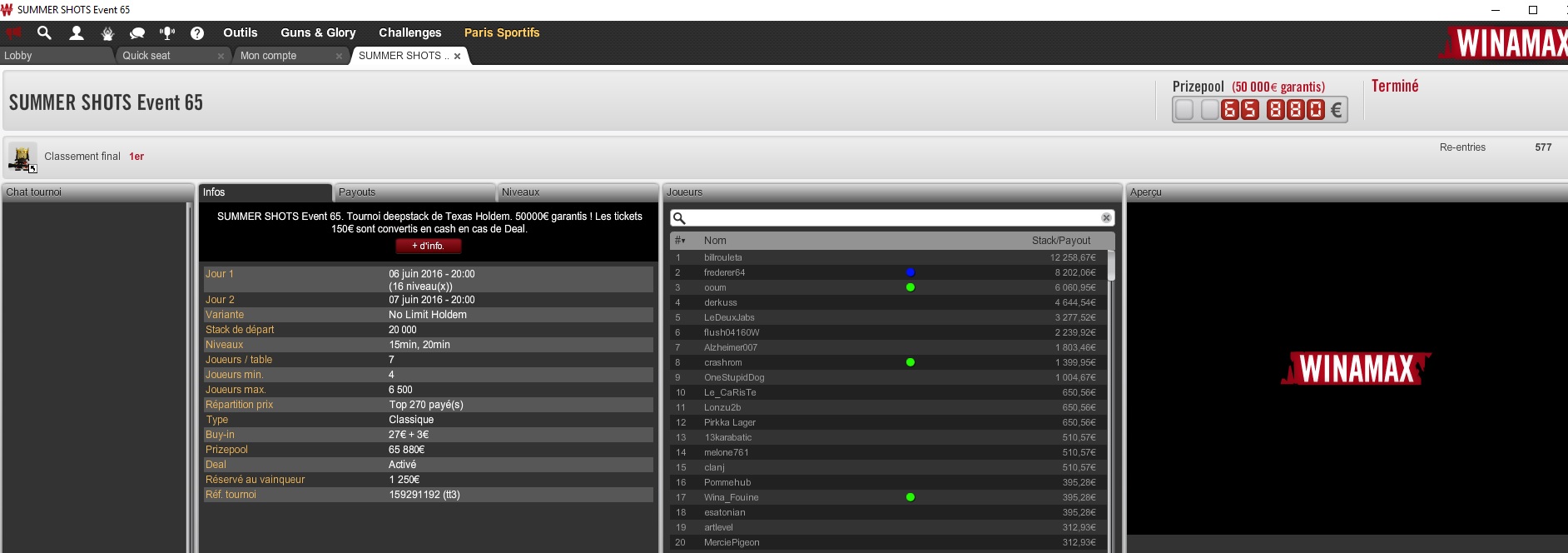Screen dimensions: 1568x553
Task: Open the Challenges menu
Action: 410,32
